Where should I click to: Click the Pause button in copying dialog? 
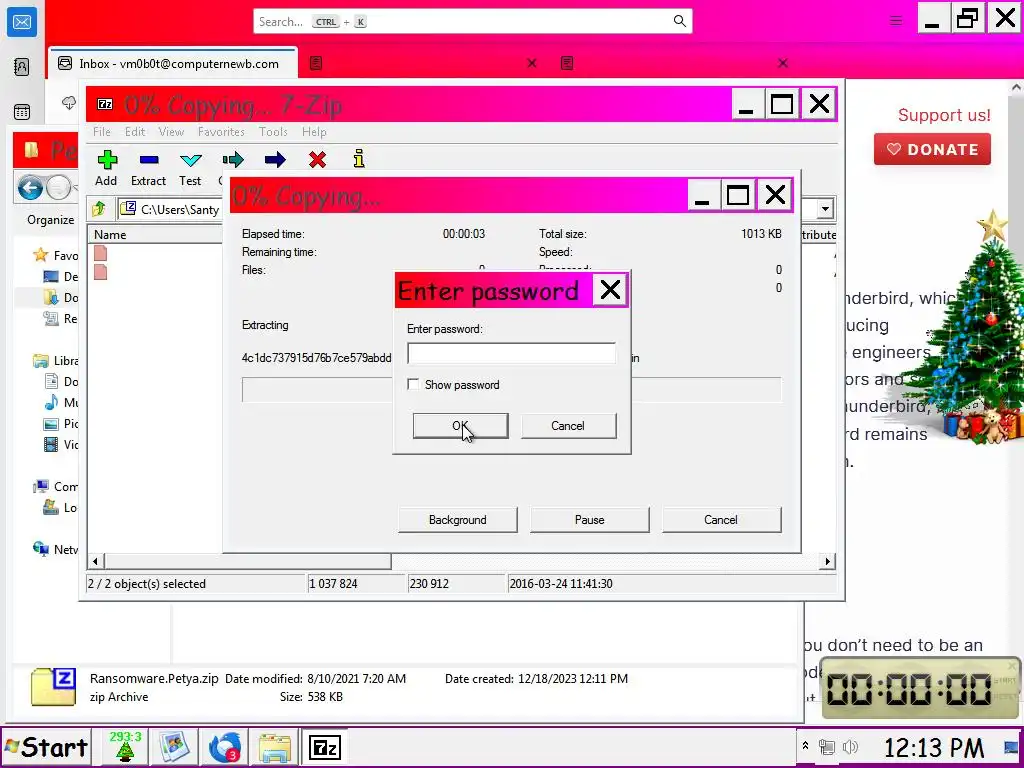click(590, 520)
